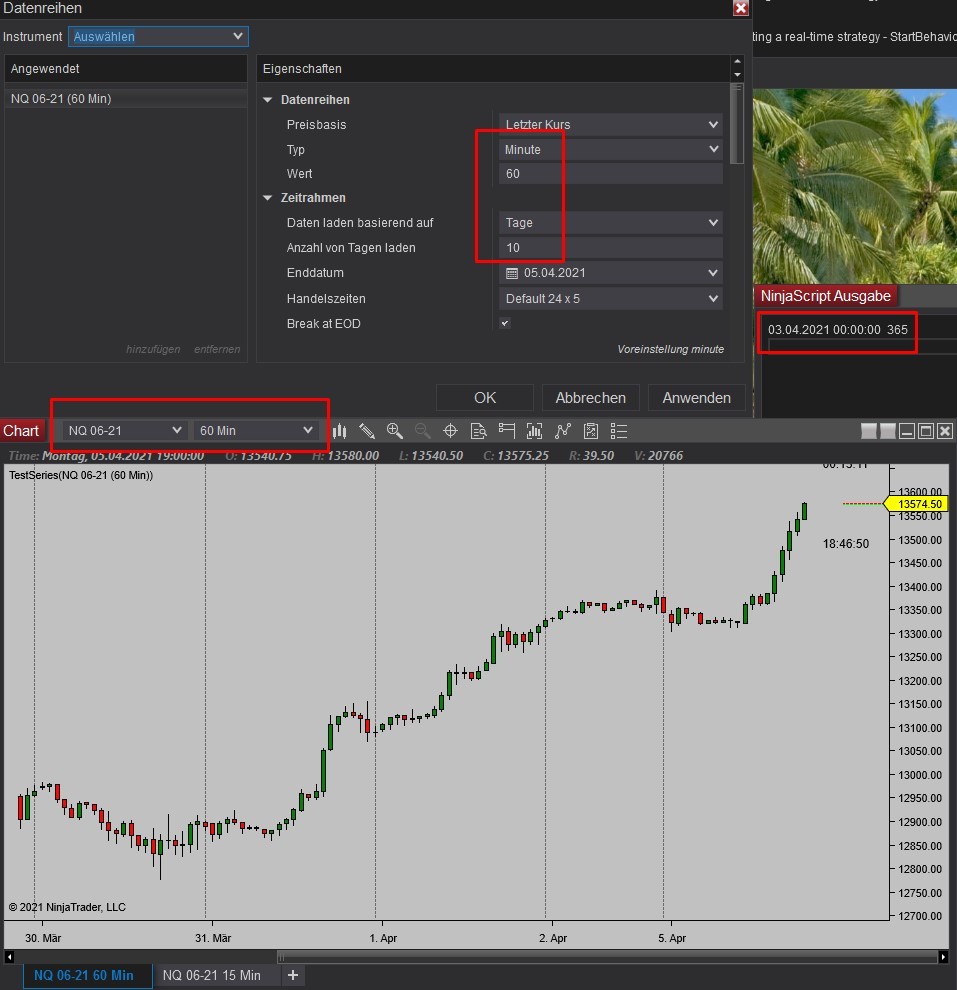Open the Chart Trader icon
The image size is (957, 990).
(x=507, y=431)
